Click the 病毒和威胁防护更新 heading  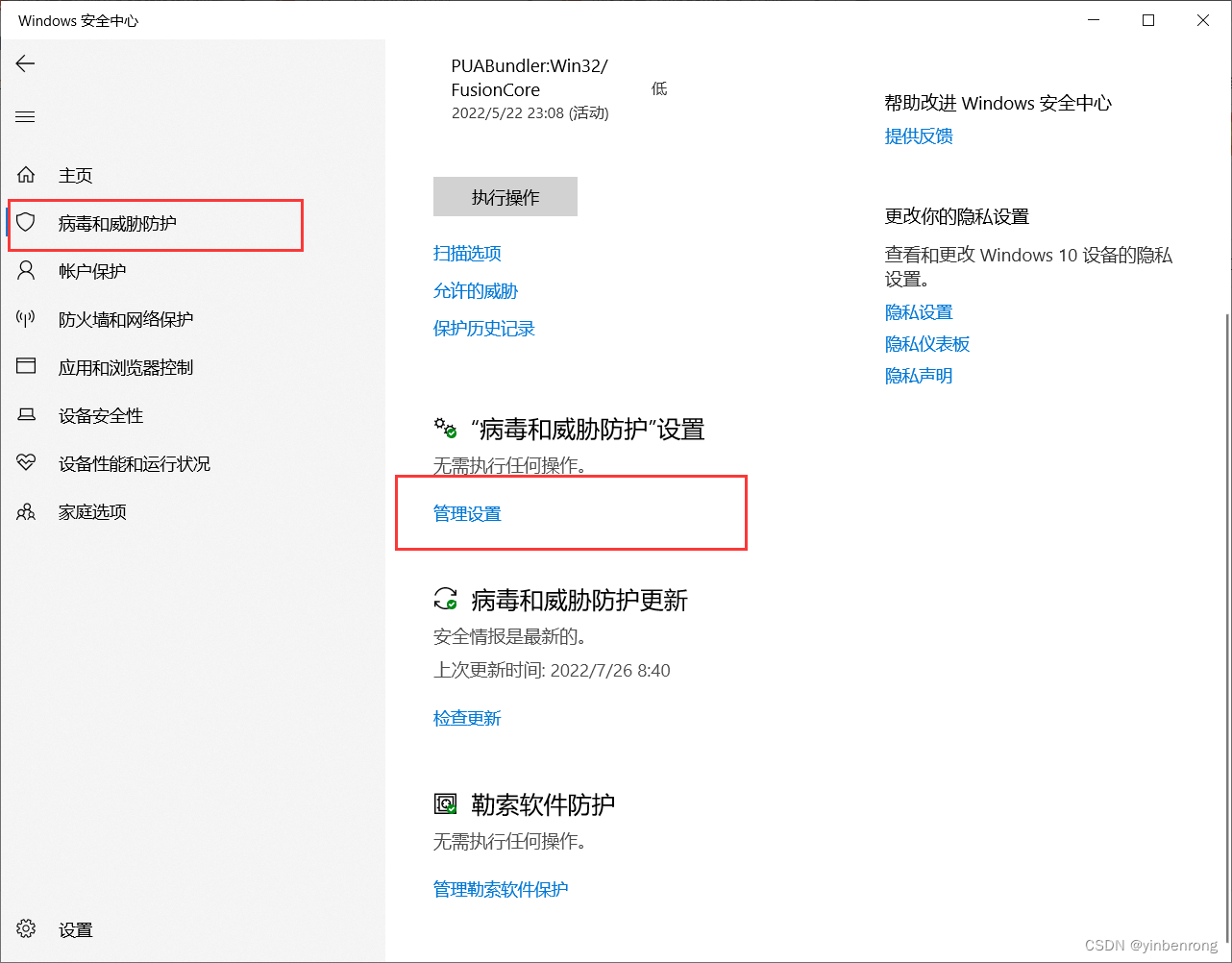coord(579,601)
